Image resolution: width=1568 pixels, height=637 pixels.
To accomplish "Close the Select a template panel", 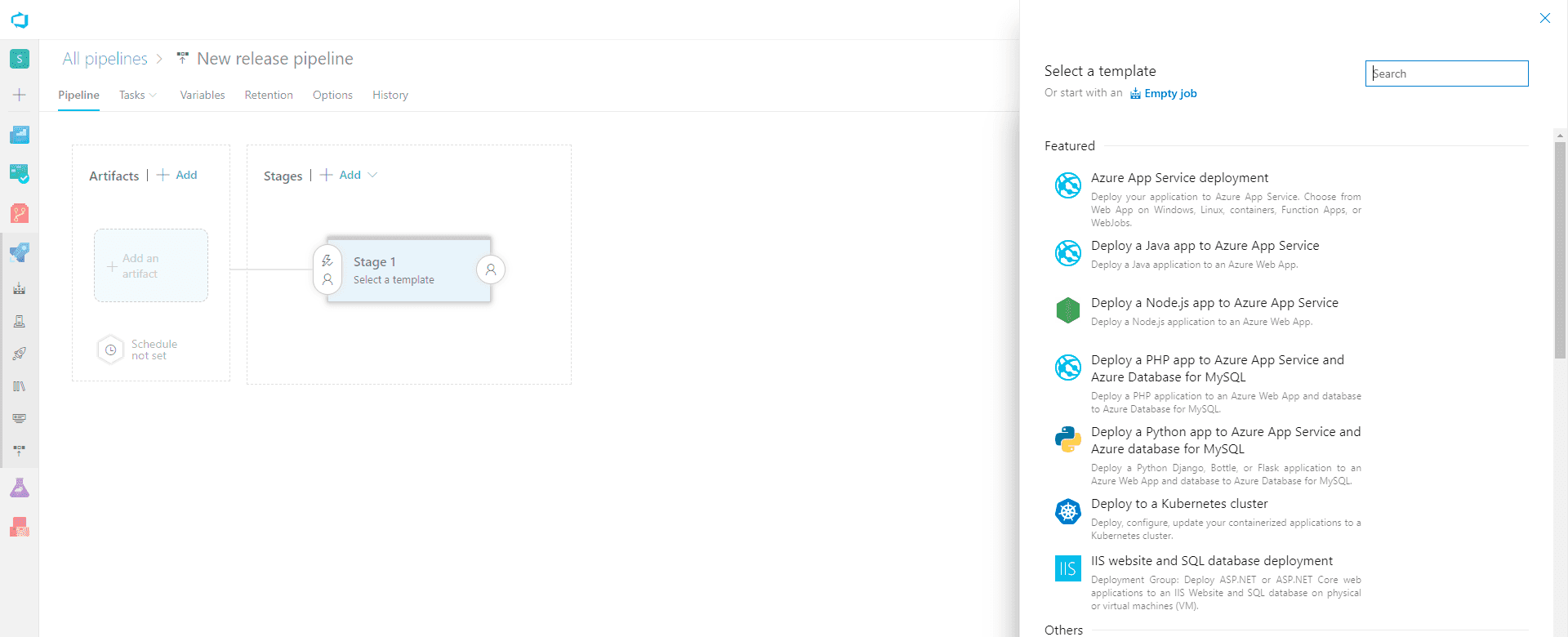I will click(x=1544, y=18).
